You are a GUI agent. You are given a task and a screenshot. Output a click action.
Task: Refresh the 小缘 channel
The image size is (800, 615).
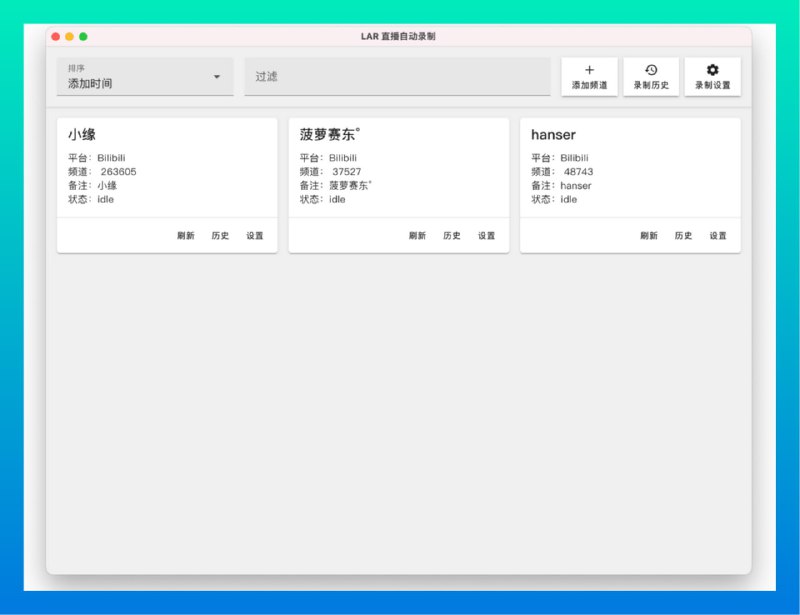[x=186, y=236]
